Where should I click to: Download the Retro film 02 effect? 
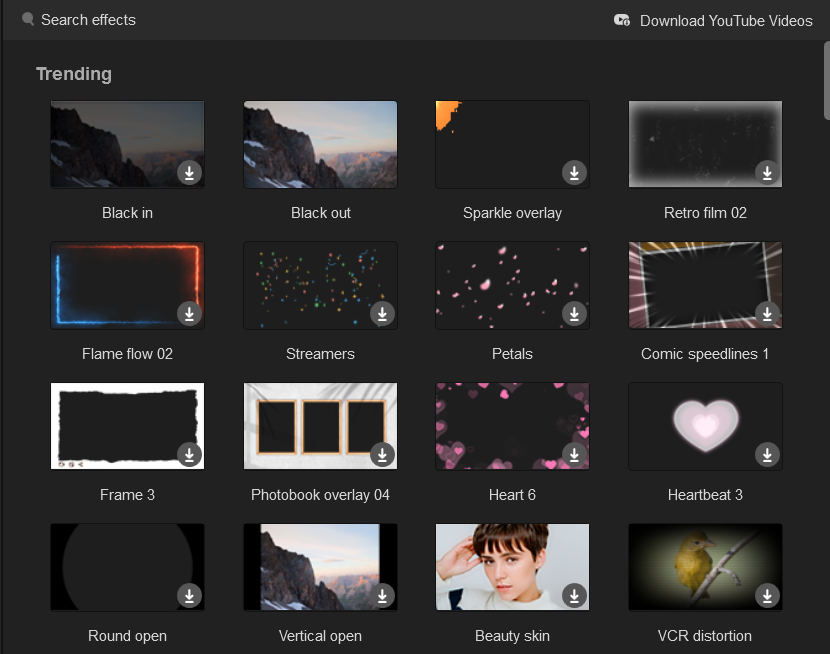point(767,172)
